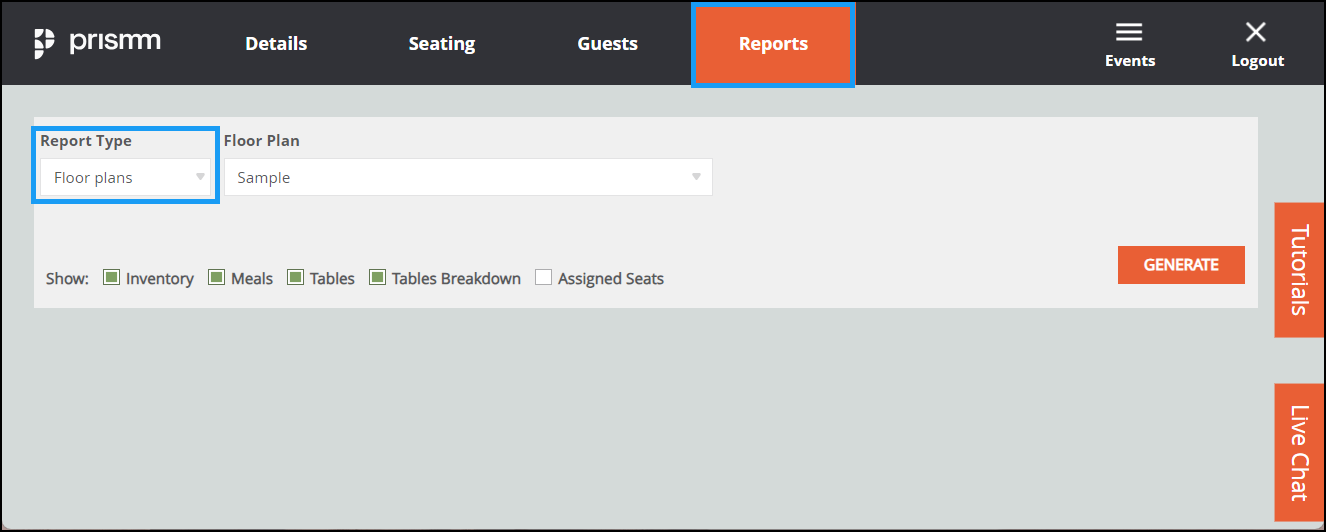Click the Logout X icon
1326x532 pixels.
1256,32
